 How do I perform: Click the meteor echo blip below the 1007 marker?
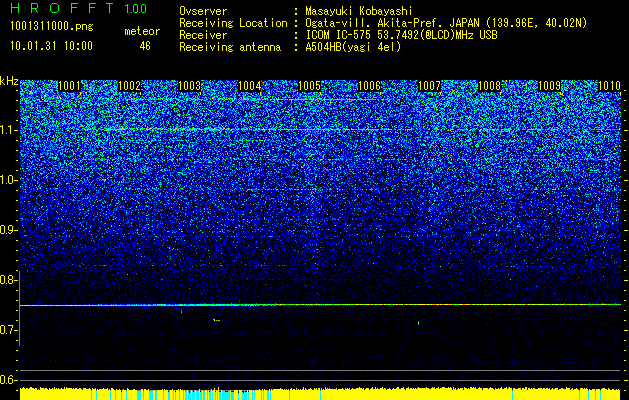[419, 323]
